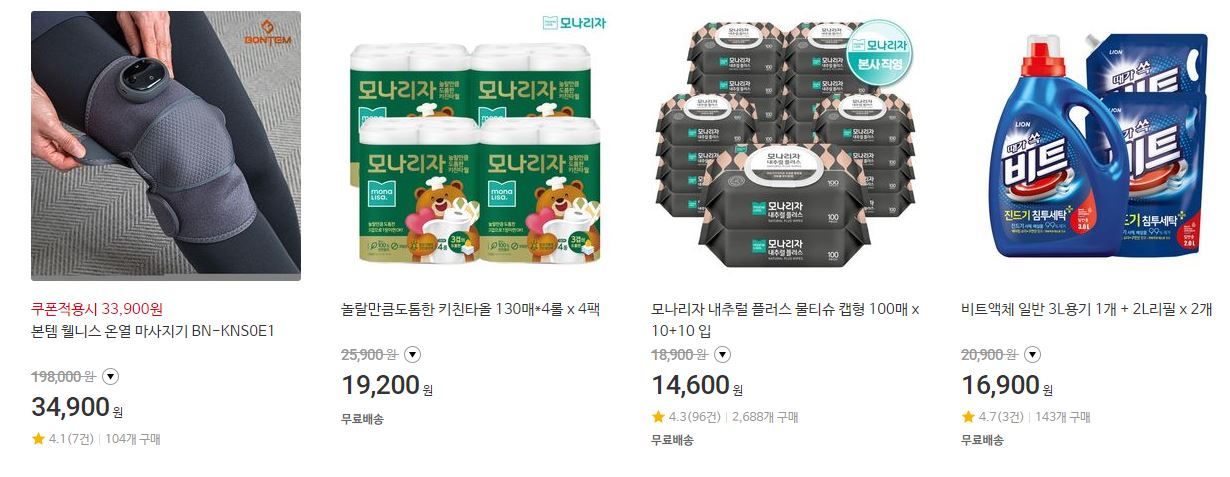Expand price details under 20,900원
Screen dimensions: 1230x477
click(1032, 354)
